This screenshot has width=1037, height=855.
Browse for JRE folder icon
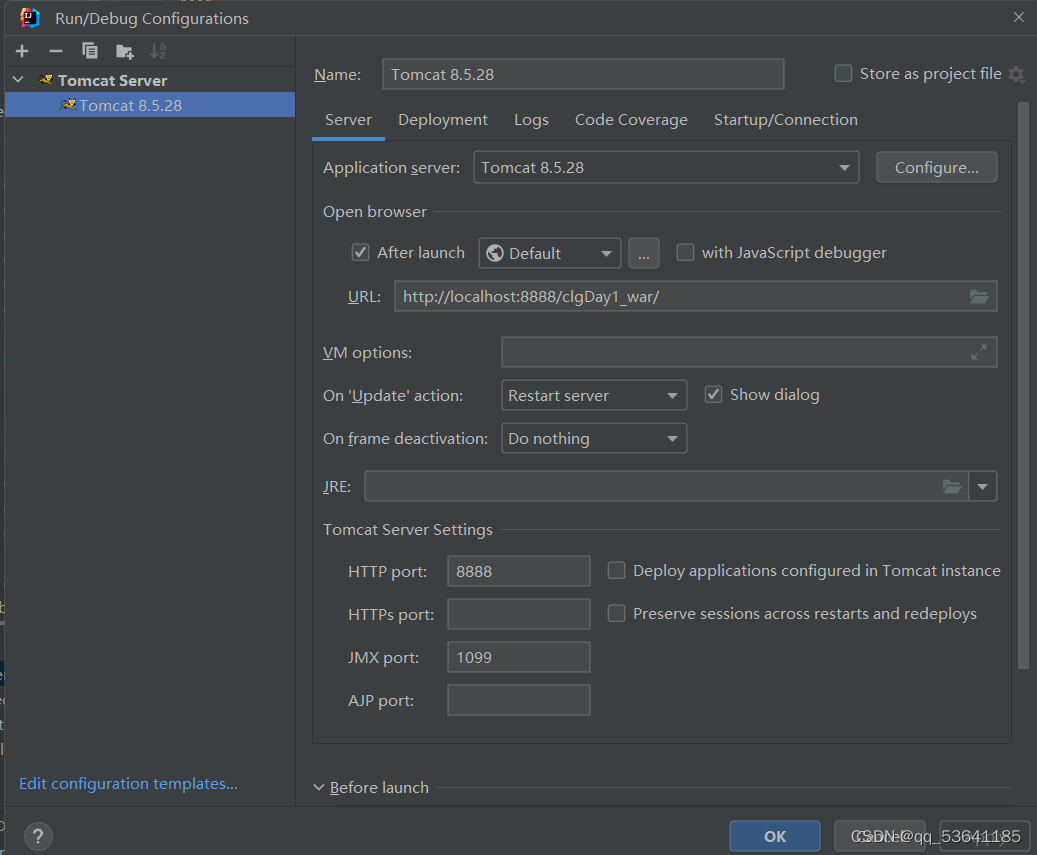tap(952, 487)
